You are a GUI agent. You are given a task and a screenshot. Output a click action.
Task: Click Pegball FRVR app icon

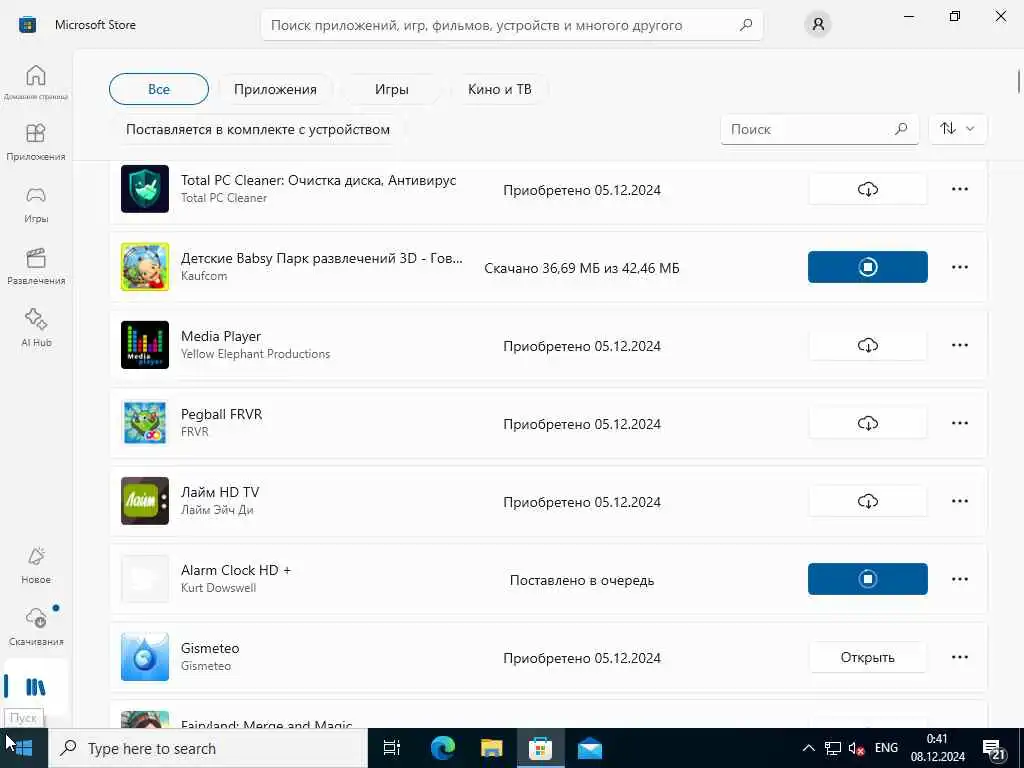click(145, 423)
